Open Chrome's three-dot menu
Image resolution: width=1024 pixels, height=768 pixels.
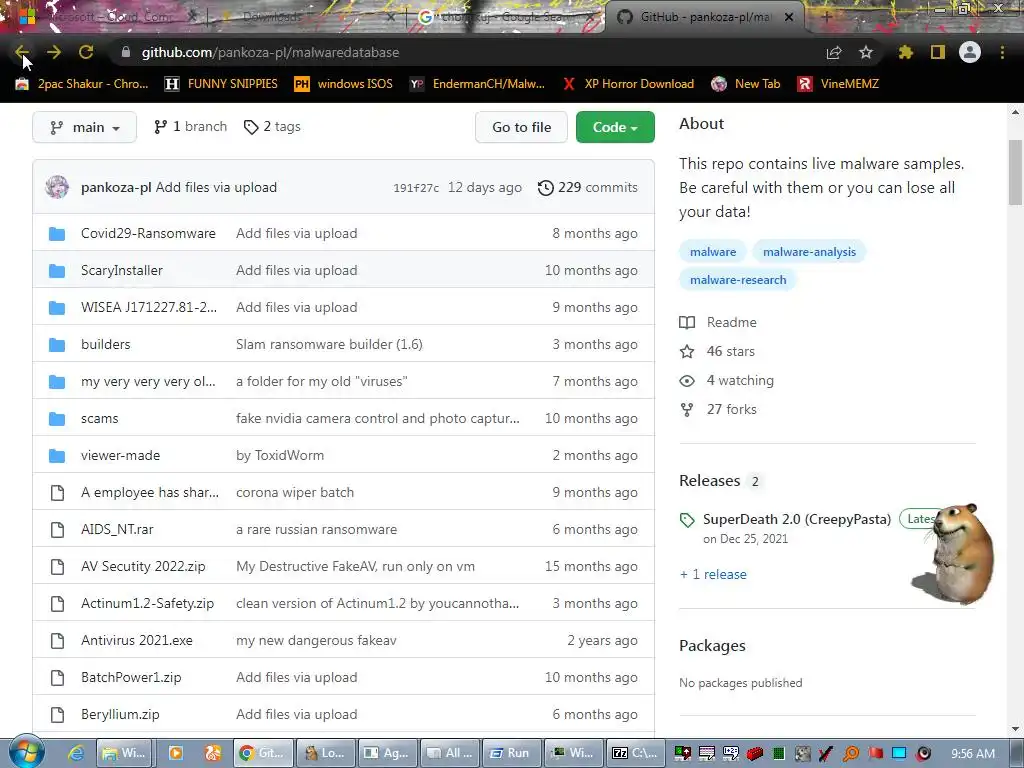point(1002,52)
